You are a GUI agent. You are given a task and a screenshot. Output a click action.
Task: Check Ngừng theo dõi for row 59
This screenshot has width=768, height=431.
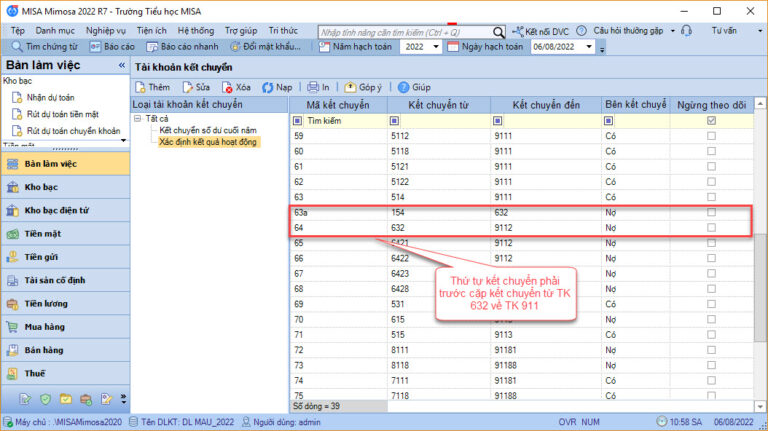(711, 135)
